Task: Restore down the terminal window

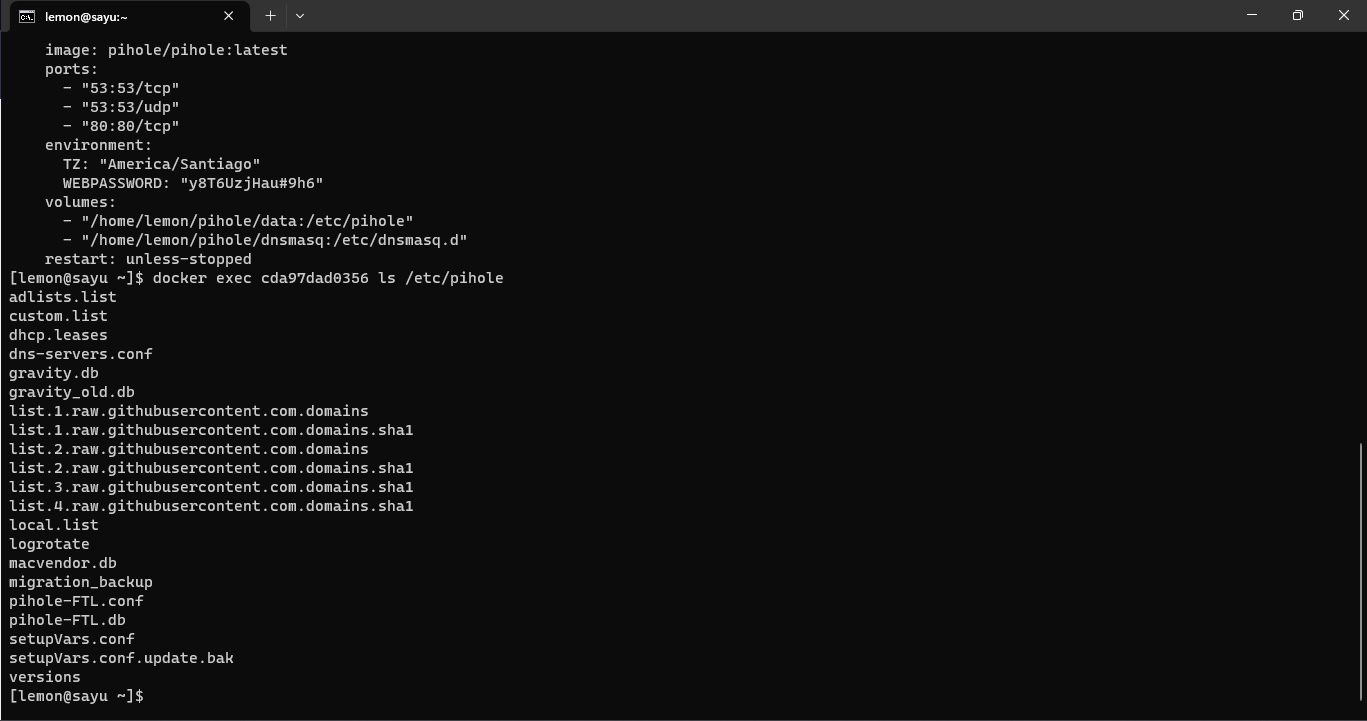Action: pyautogui.click(x=1298, y=15)
